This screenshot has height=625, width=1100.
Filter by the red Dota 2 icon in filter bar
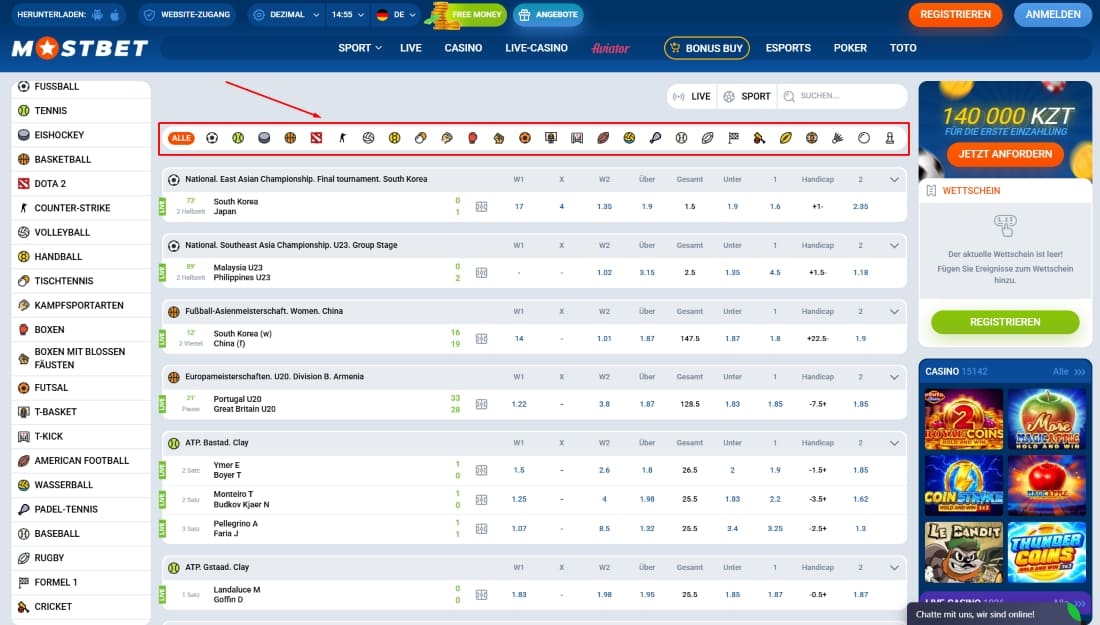point(316,138)
